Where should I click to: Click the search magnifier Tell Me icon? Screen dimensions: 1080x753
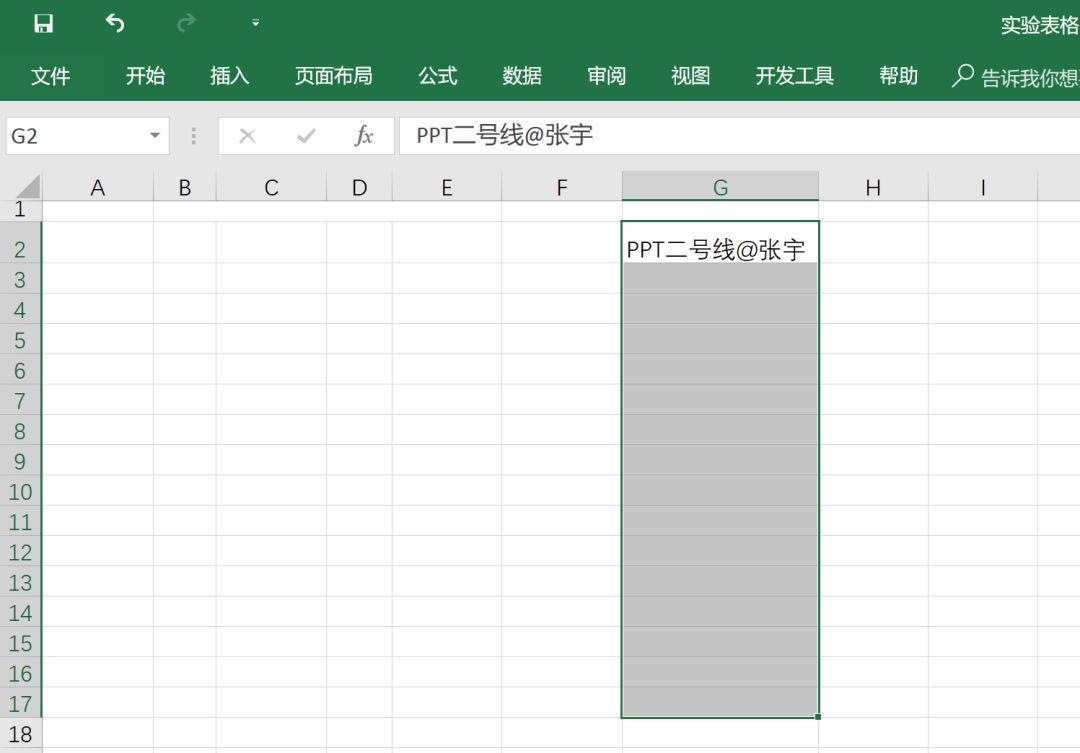click(962, 76)
